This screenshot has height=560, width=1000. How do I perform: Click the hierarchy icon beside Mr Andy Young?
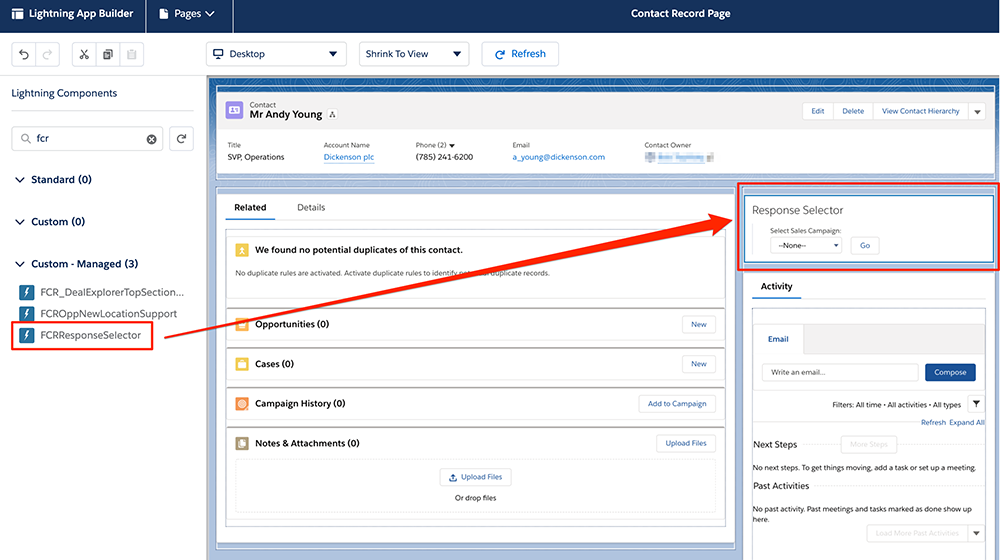[332, 115]
